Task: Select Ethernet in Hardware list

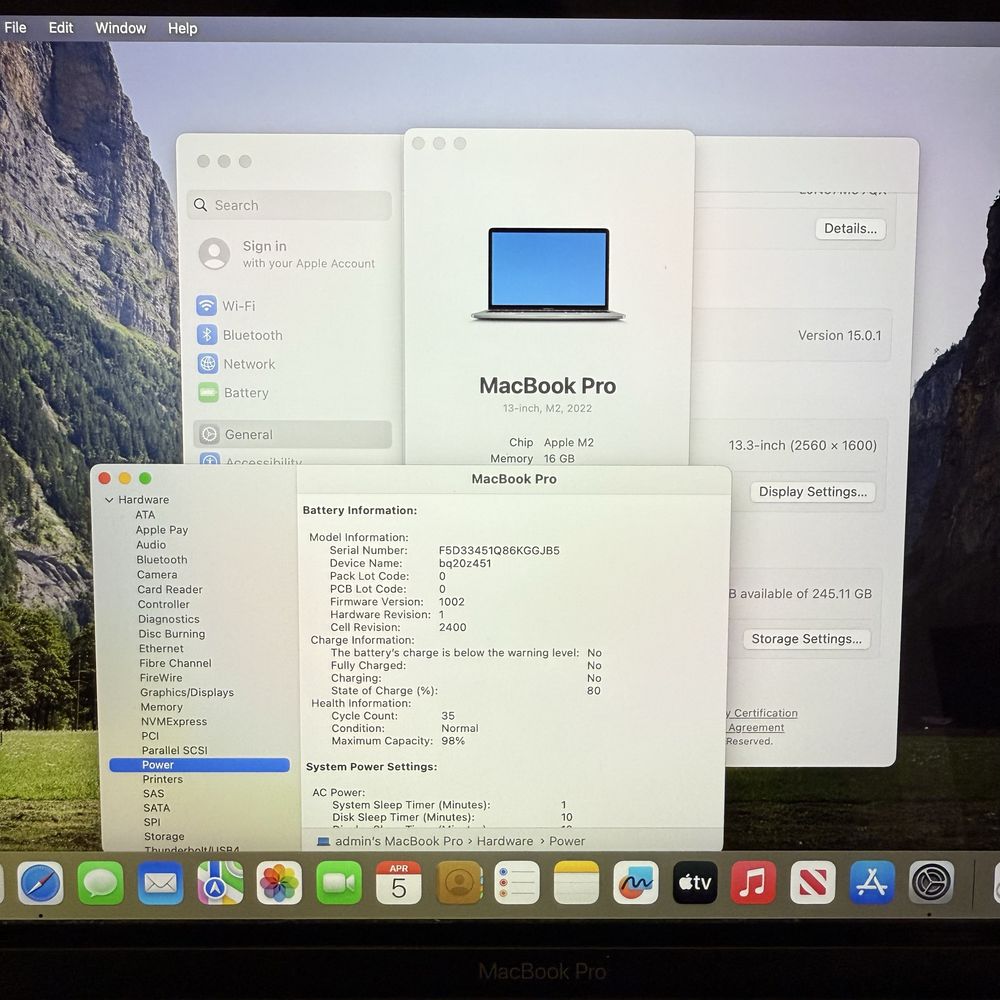Action: pyautogui.click(x=161, y=649)
